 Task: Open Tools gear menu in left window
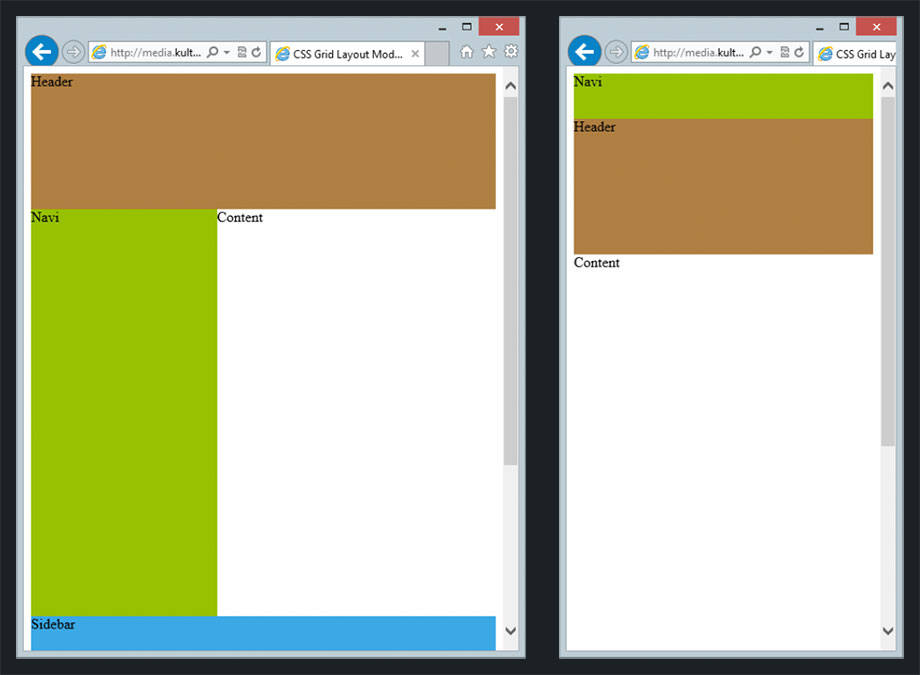(511, 52)
